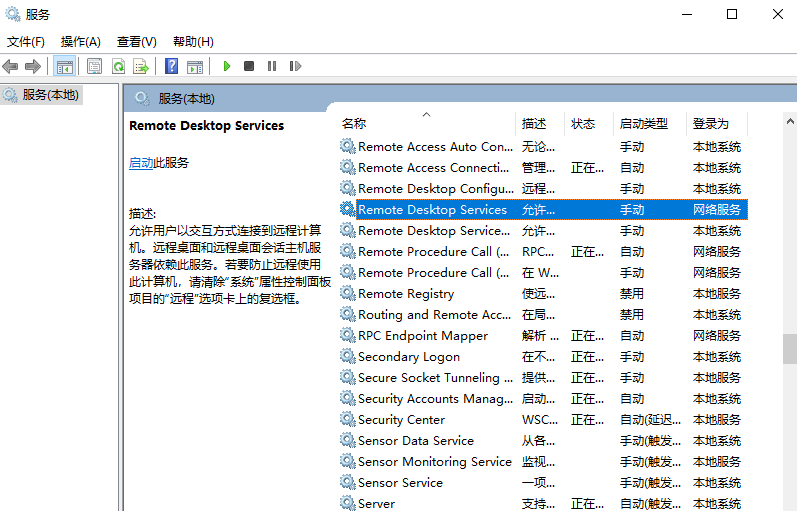
Task: Click 服务(本地) header of details pane
Action: click(186, 99)
